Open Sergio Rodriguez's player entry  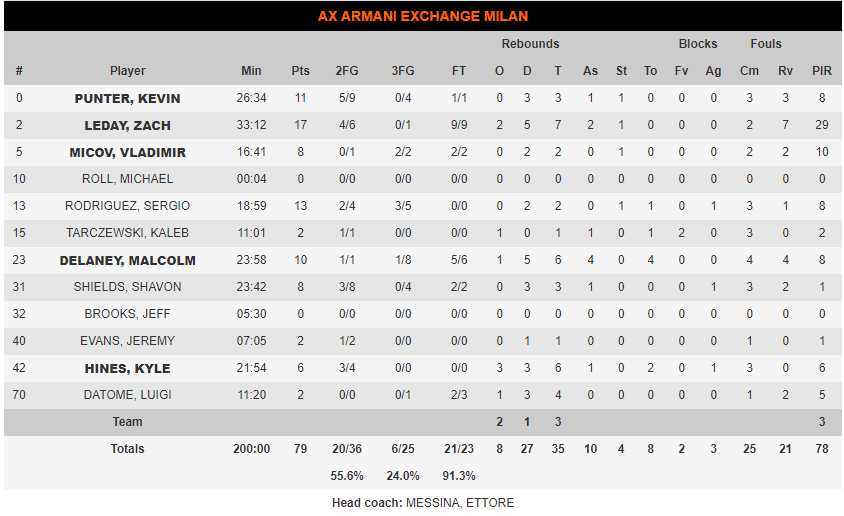[127, 206]
